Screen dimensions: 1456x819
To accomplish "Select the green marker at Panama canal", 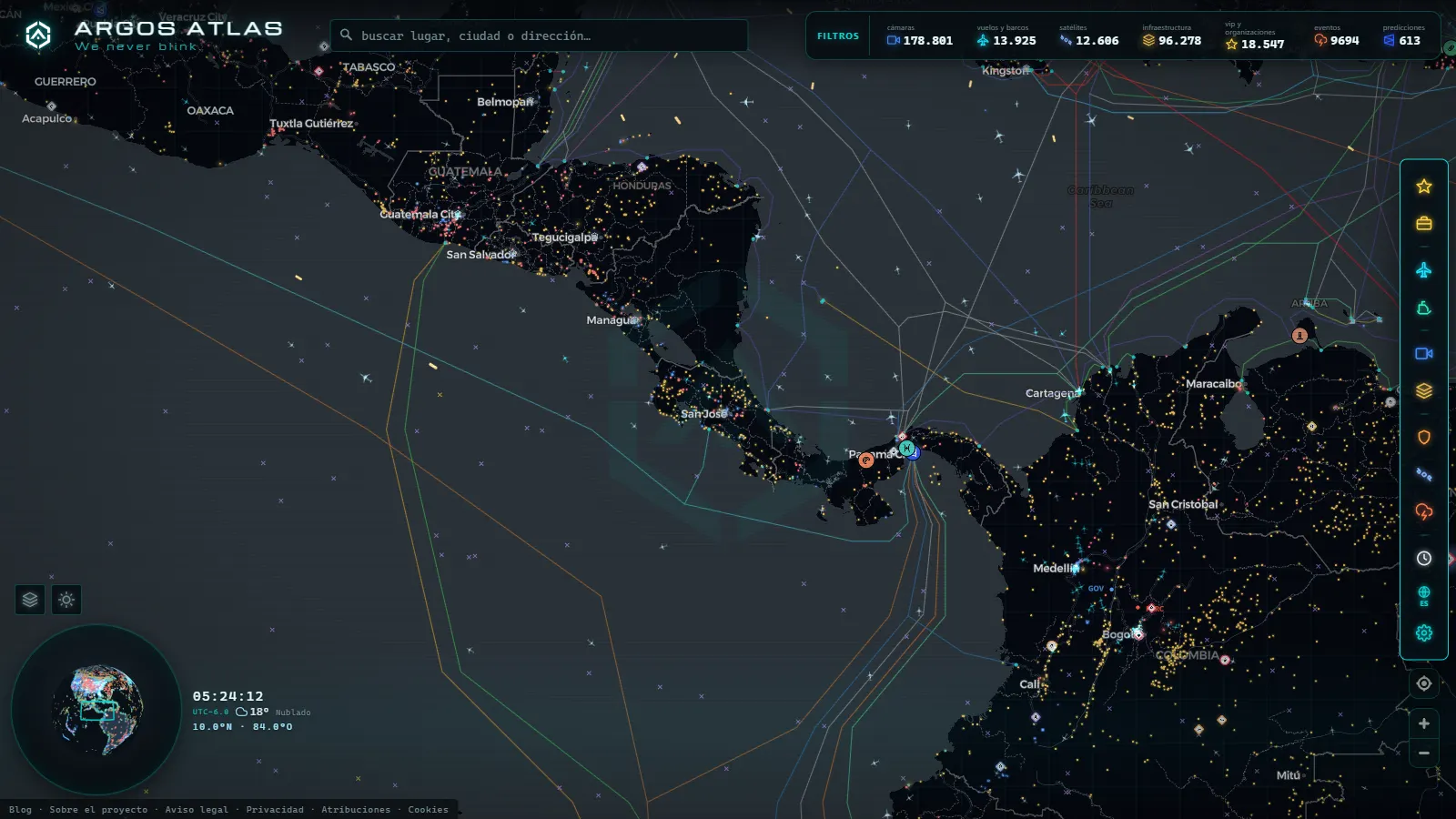I will pos(906,448).
